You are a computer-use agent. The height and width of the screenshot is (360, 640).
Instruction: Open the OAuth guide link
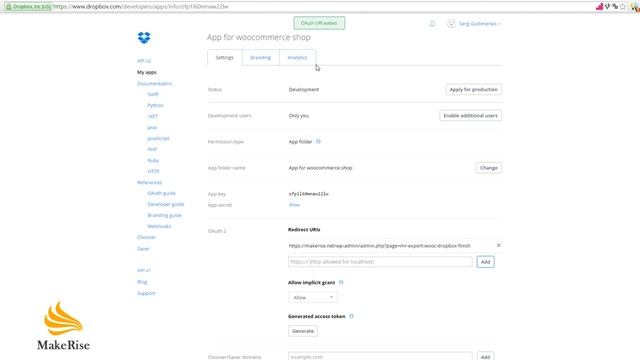point(161,193)
